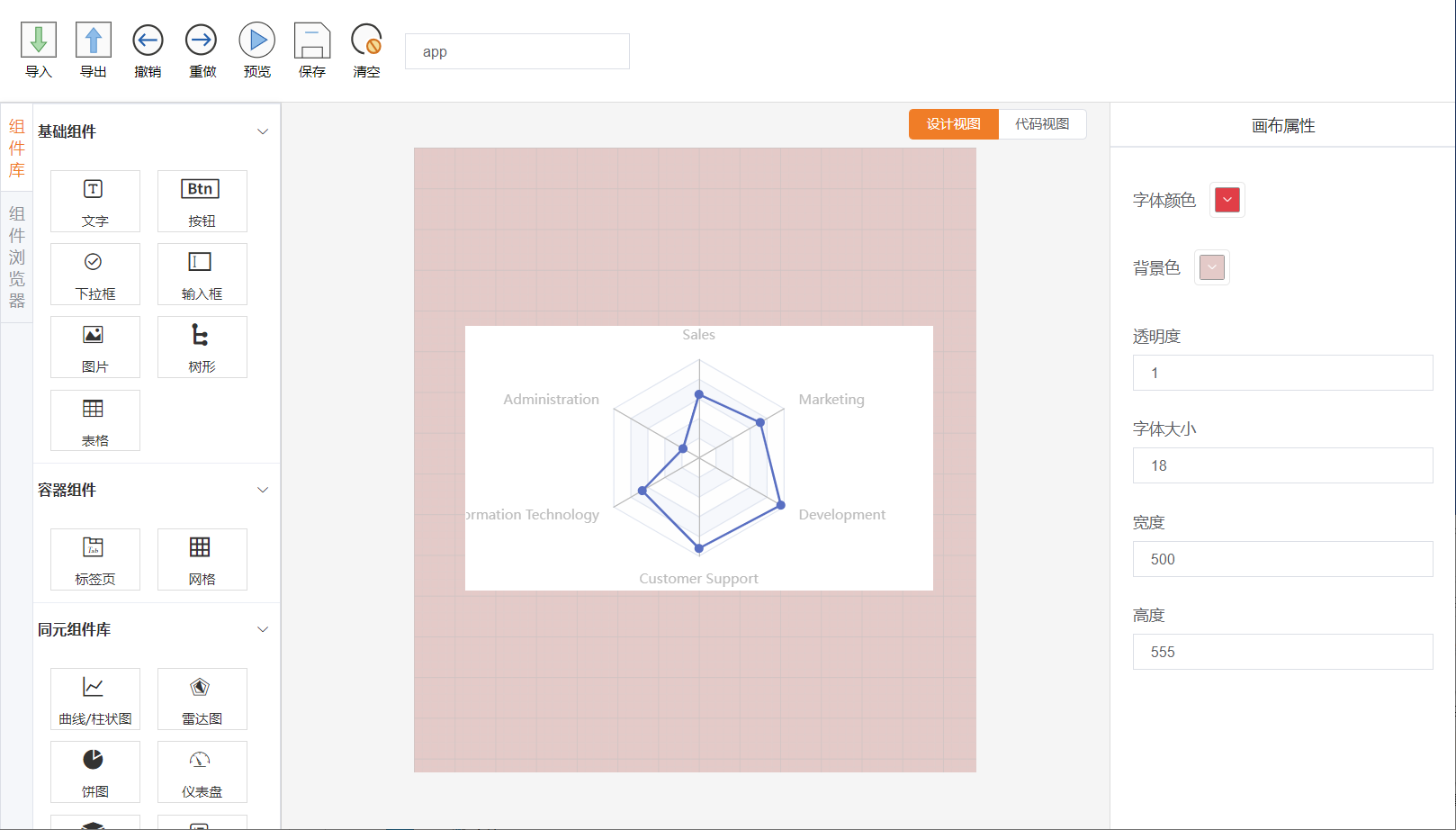
Task: Clear canvas with 清空 icon
Action: pos(366,41)
